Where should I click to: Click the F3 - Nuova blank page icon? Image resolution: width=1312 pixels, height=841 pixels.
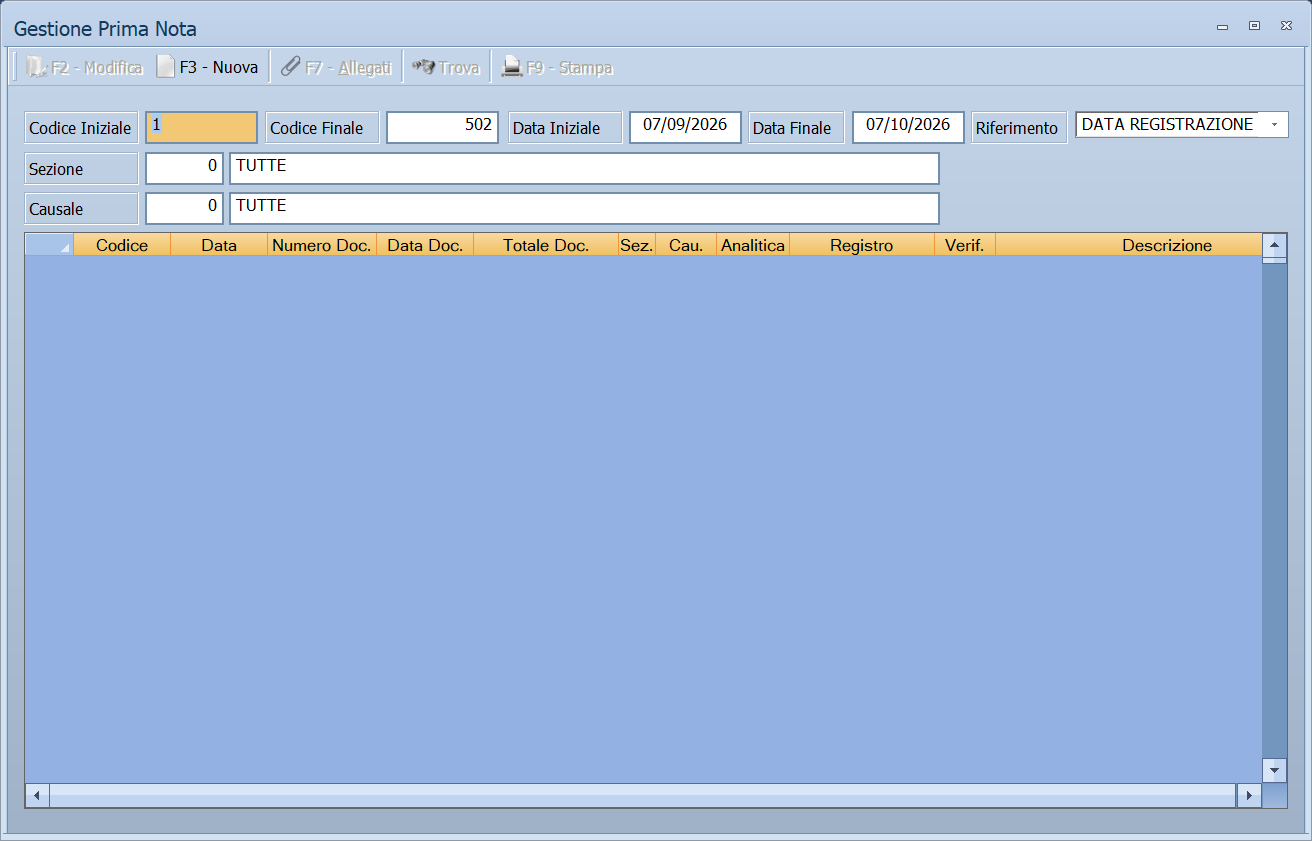[x=166, y=67]
